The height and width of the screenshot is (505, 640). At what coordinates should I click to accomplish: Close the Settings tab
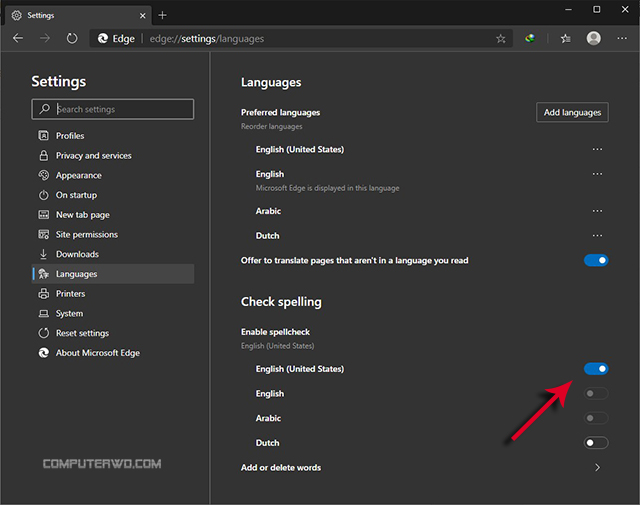tap(142, 16)
